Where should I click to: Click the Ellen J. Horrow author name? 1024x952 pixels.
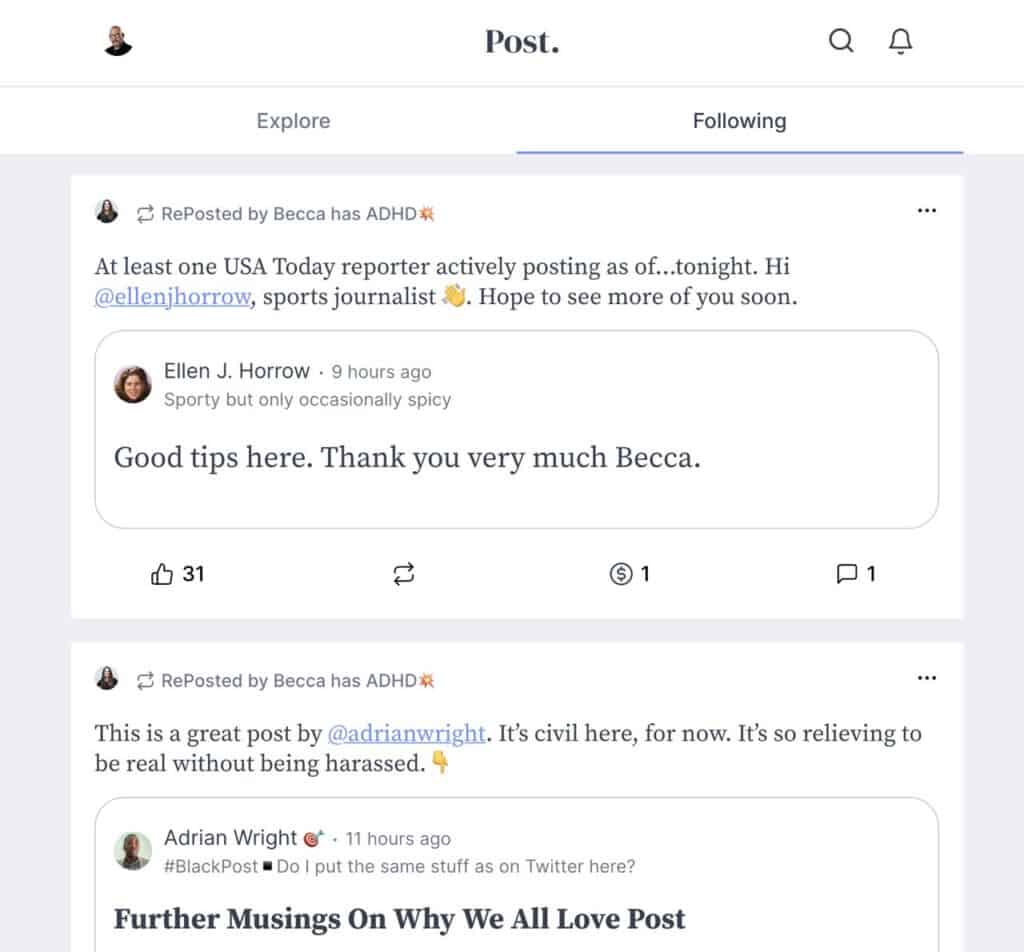click(x=236, y=371)
